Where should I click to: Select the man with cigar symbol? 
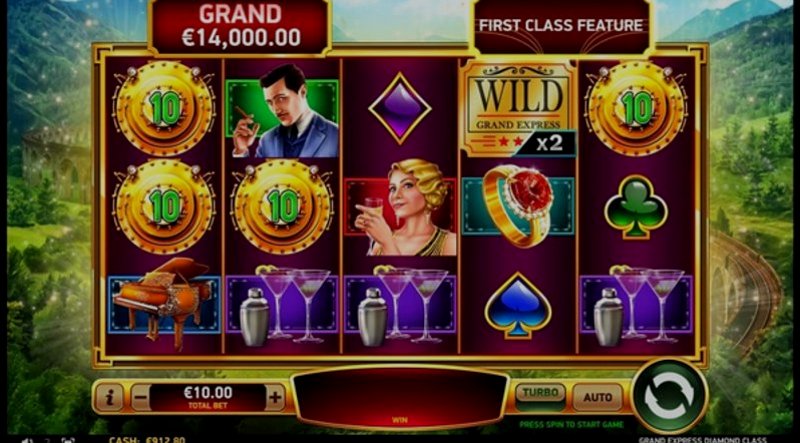click(x=283, y=111)
